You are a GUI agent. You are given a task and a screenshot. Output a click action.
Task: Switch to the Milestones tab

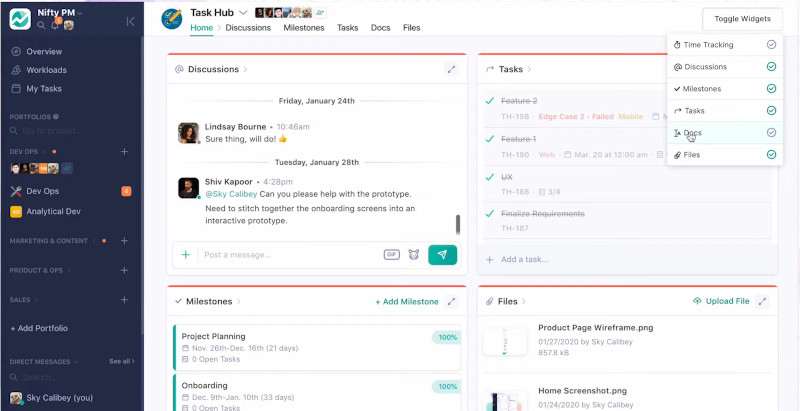pyautogui.click(x=304, y=28)
